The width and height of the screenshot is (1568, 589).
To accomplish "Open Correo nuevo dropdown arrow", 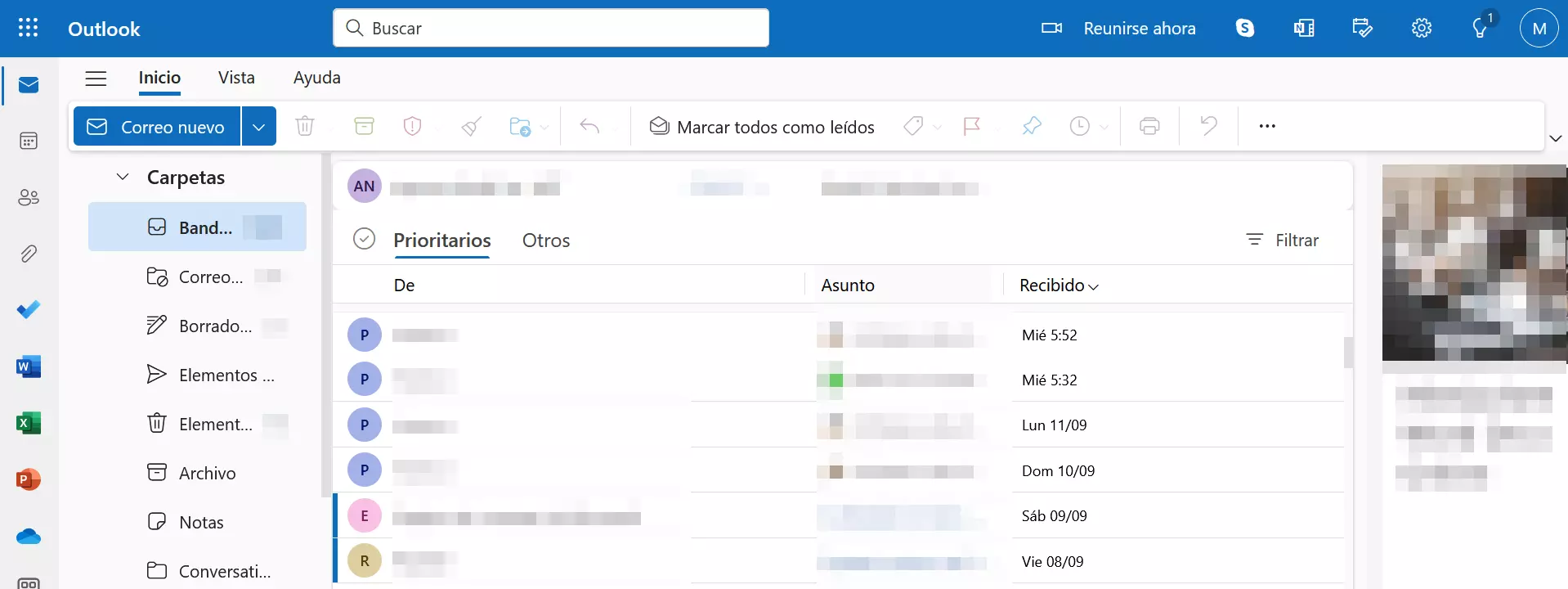I will coord(259,127).
